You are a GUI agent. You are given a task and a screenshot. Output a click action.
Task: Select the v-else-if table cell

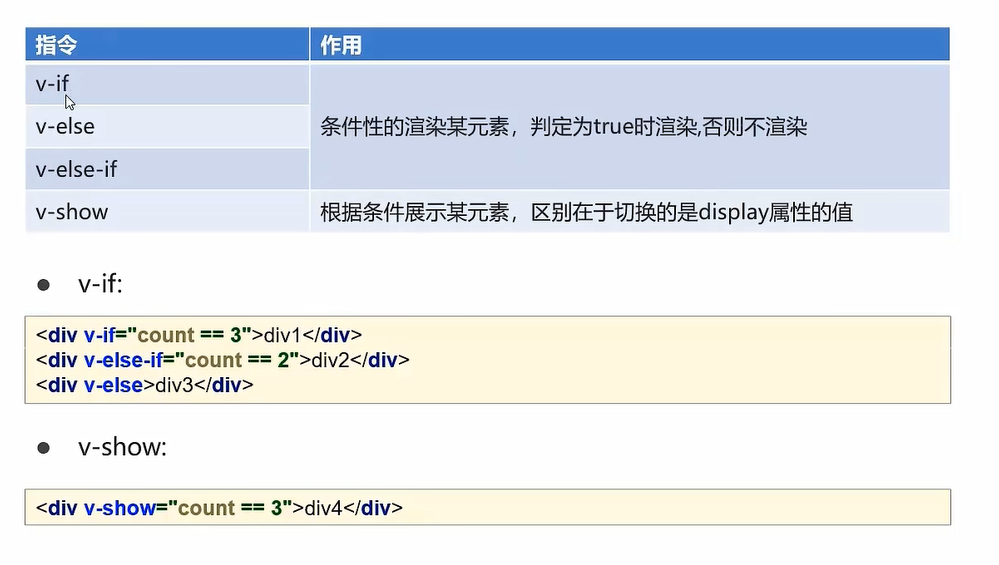(167, 169)
